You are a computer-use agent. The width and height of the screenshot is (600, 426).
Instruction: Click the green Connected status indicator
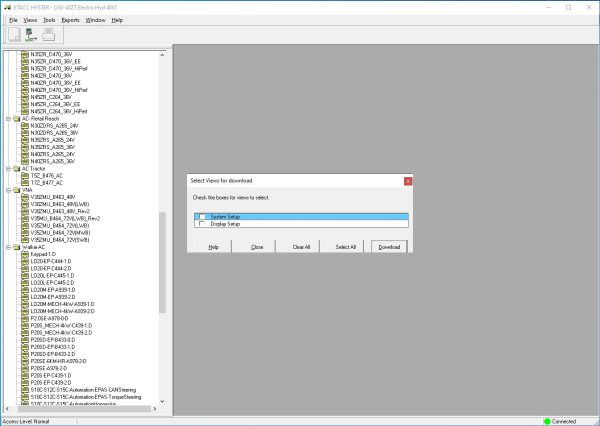tap(547, 421)
